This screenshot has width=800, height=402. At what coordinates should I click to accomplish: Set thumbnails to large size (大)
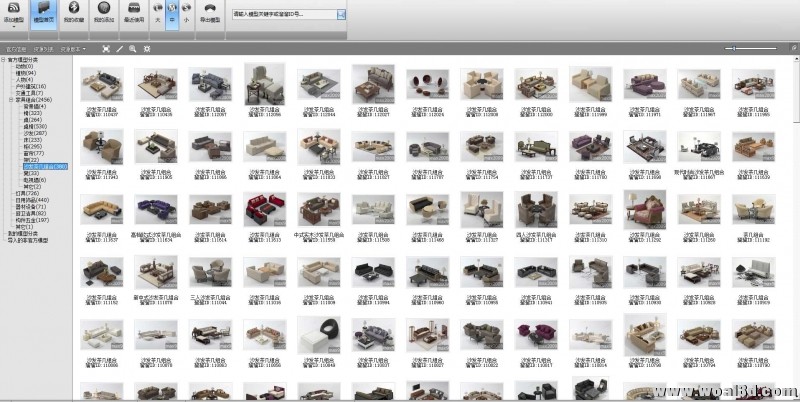click(x=158, y=13)
